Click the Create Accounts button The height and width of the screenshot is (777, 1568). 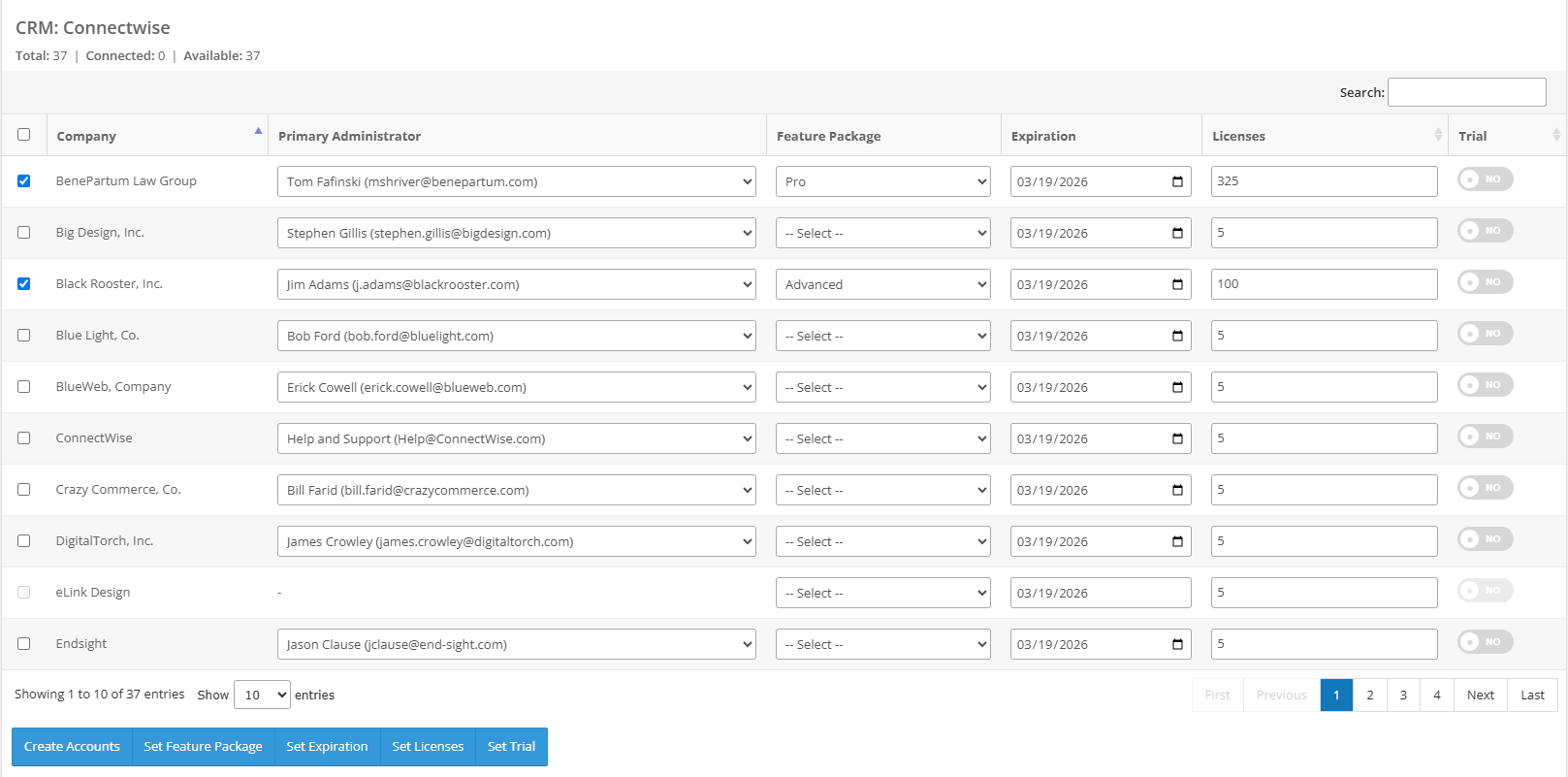tap(72, 747)
